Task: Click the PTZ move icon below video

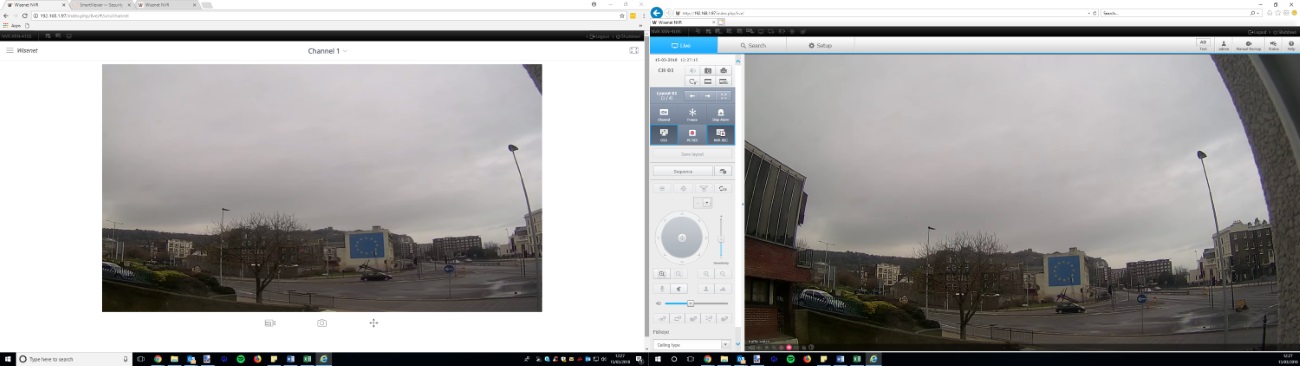Action: pos(373,323)
